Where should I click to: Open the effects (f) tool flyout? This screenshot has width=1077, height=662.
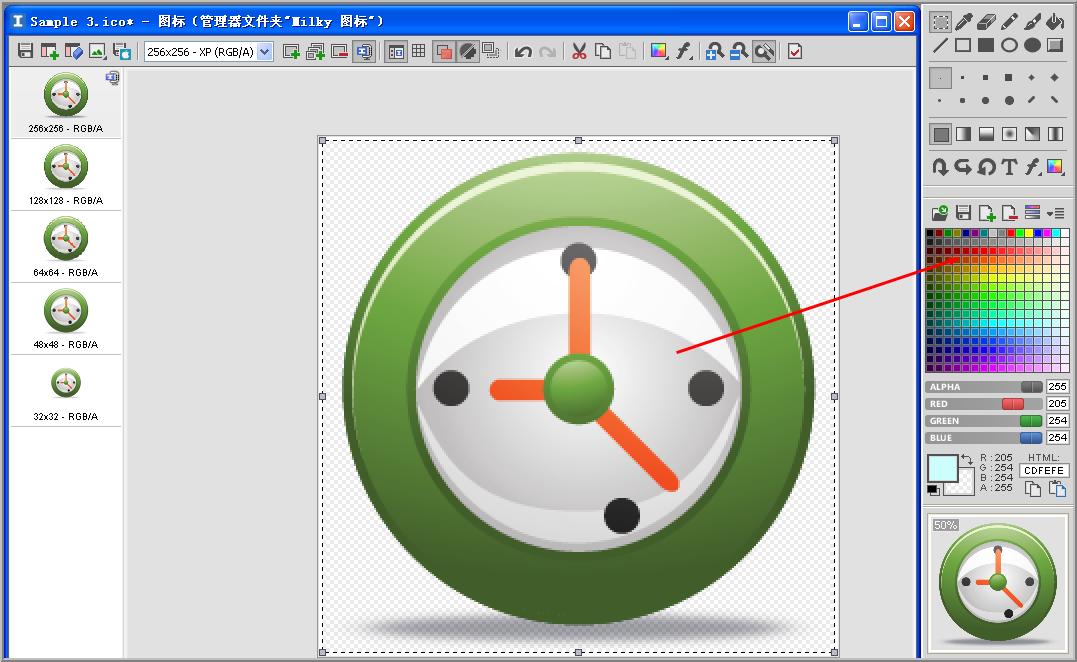tap(1032, 167)
